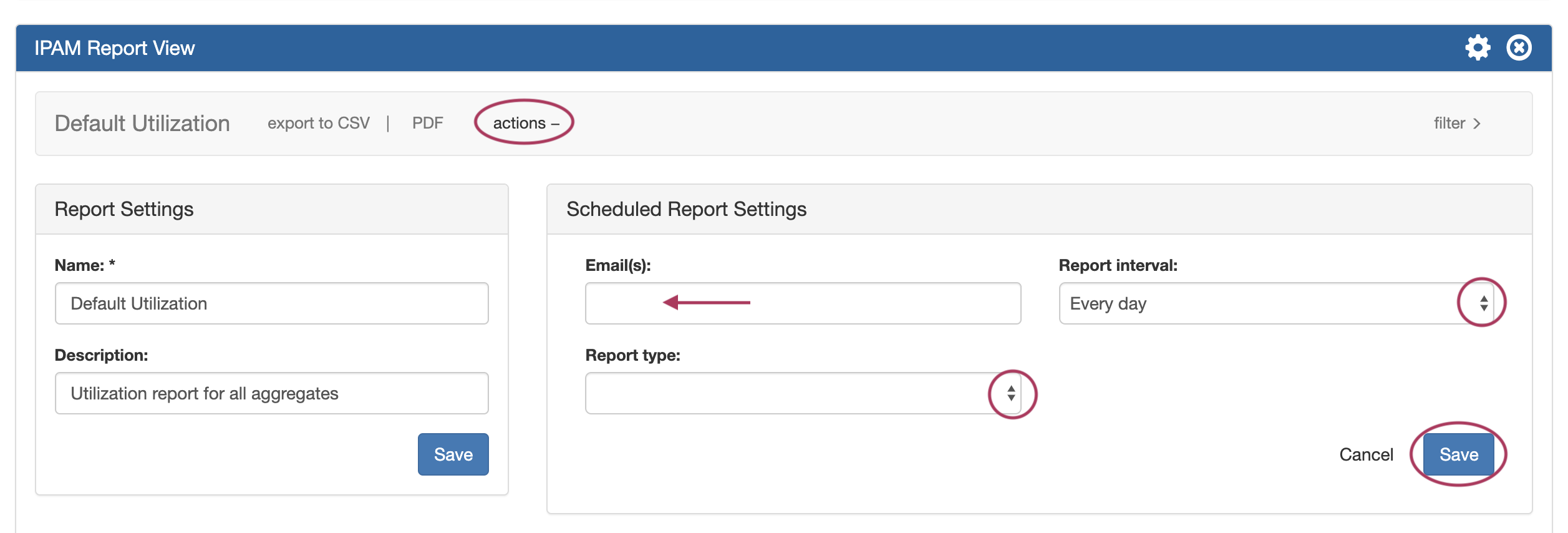Export the report as PDF
This screenshot has width=1568, height=533.
click(427, 123)
